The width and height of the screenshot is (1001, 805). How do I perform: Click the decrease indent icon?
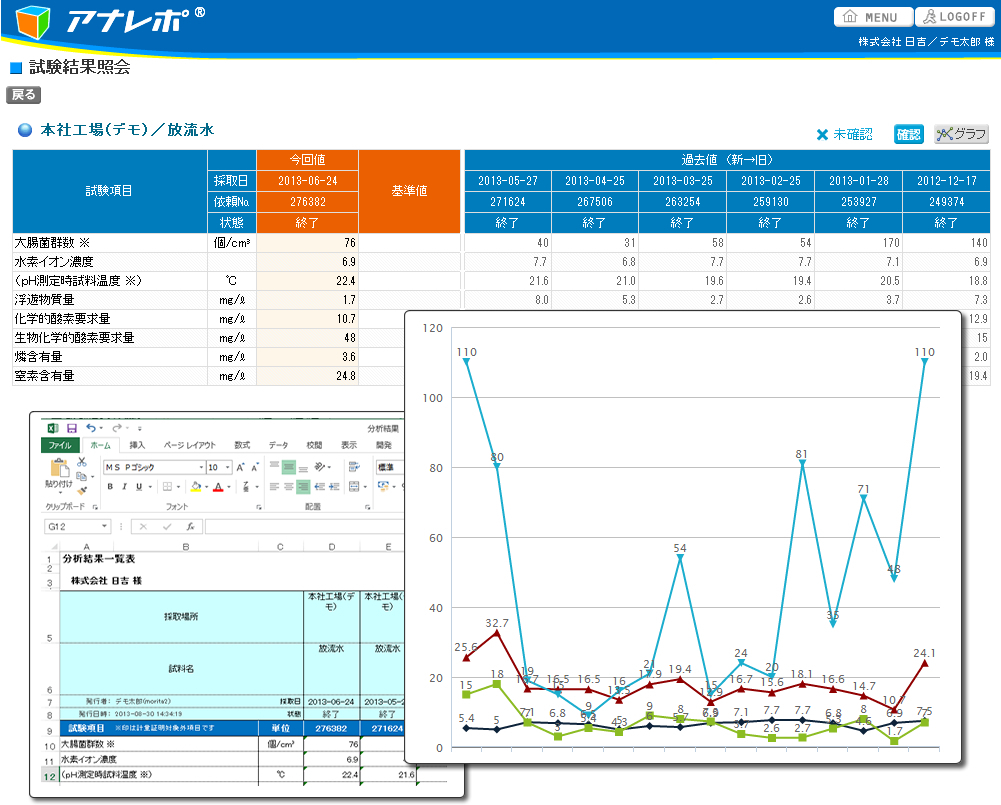click(x=319, y=486)
